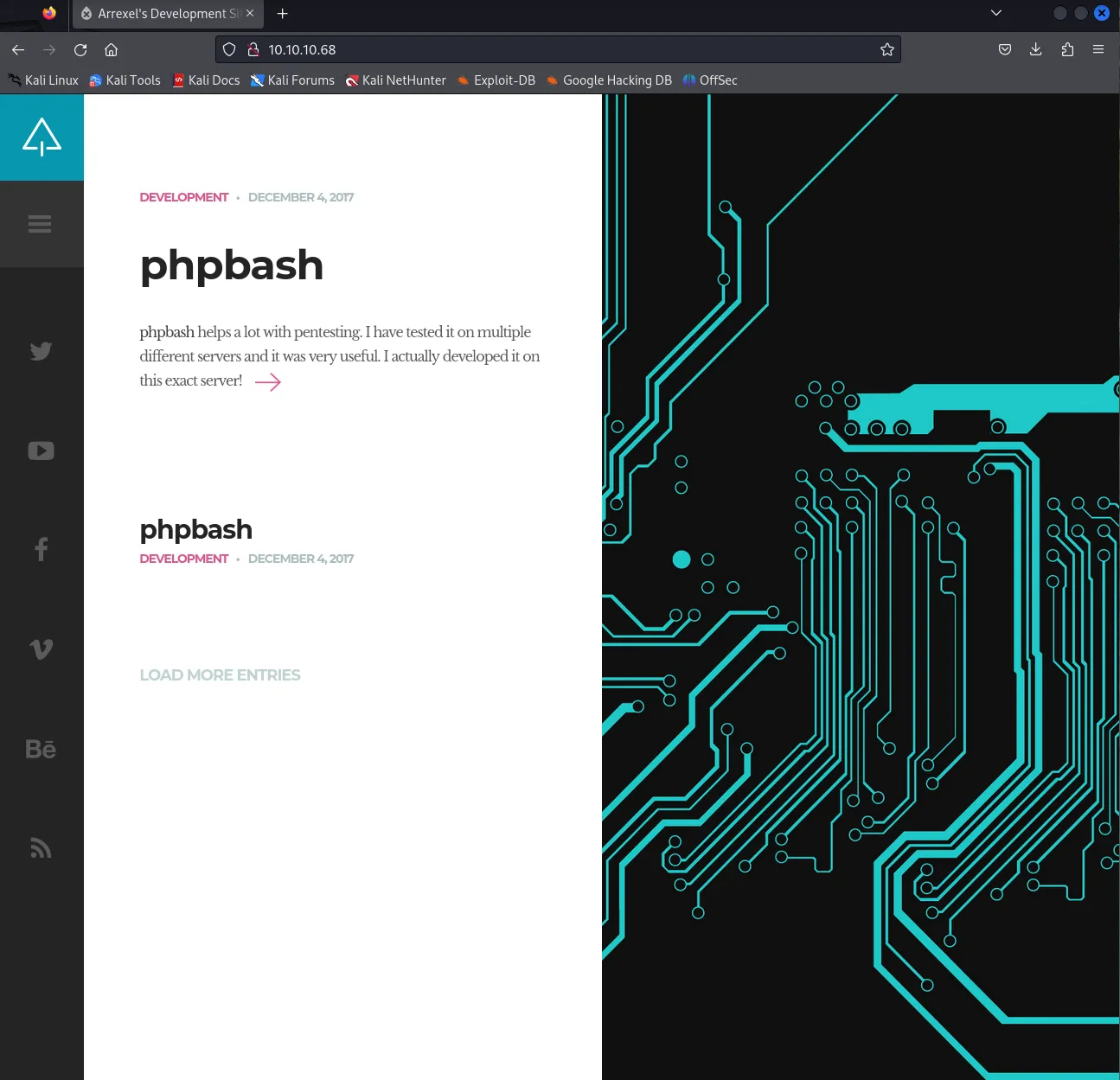The image size is (1120, 1080).
Task: Open the Facebook sidebar link
Action: tap(41, 549)
